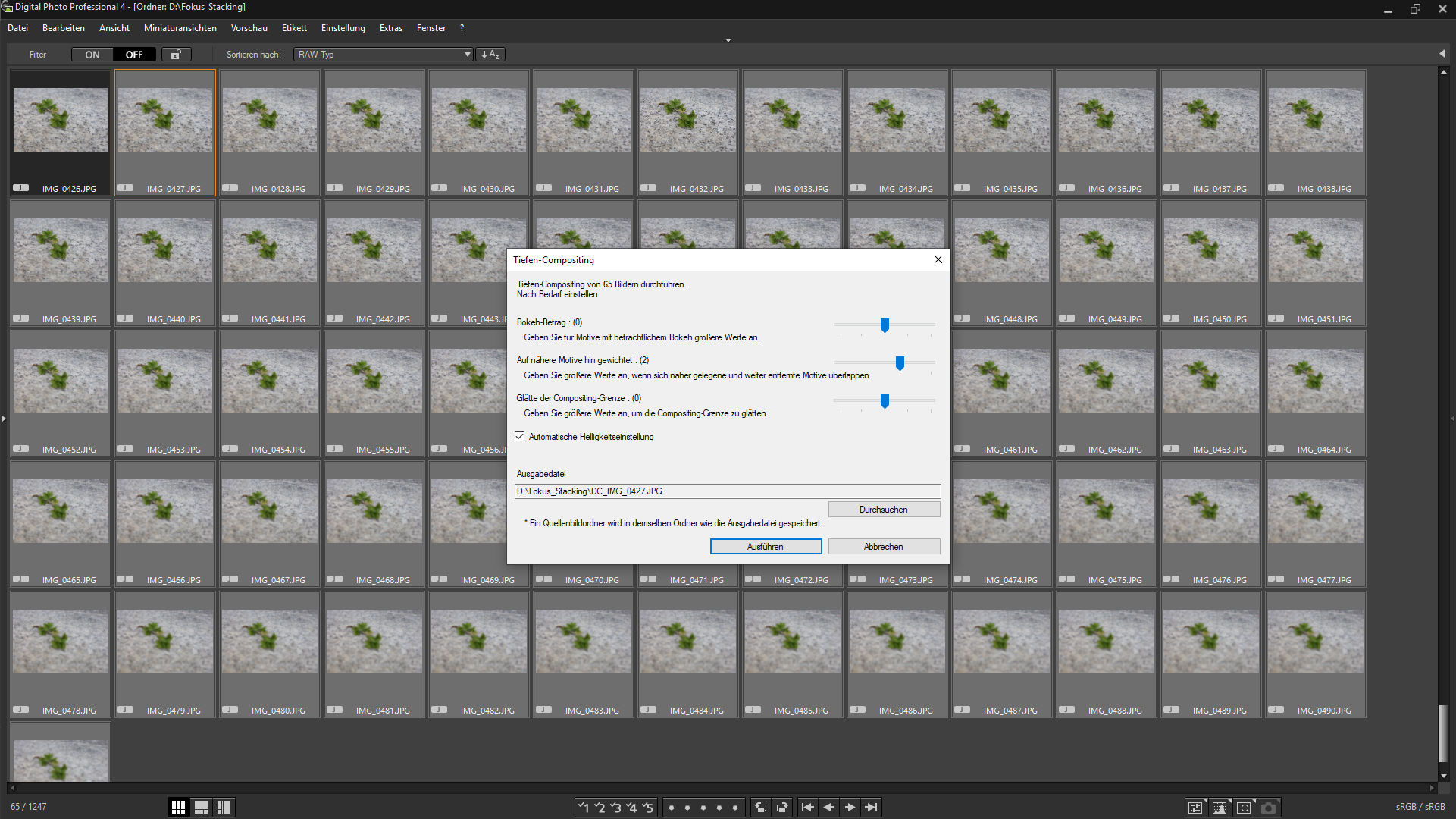Open histogram palette icon in status bar
Image resolution: width=1456 pixels, height=819 pixels.
pos(1220,808)
